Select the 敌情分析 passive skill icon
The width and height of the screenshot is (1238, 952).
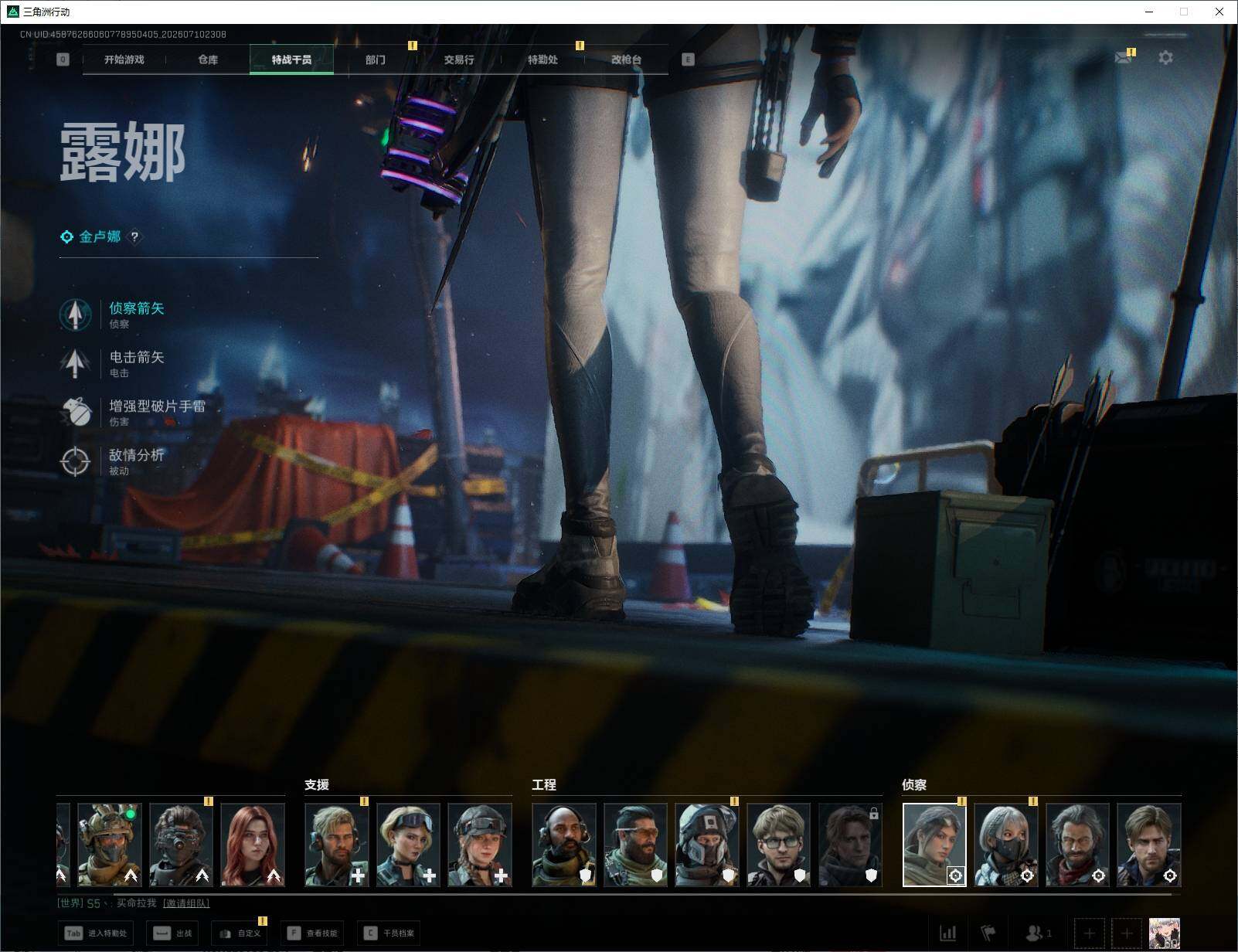pos(75,461)
